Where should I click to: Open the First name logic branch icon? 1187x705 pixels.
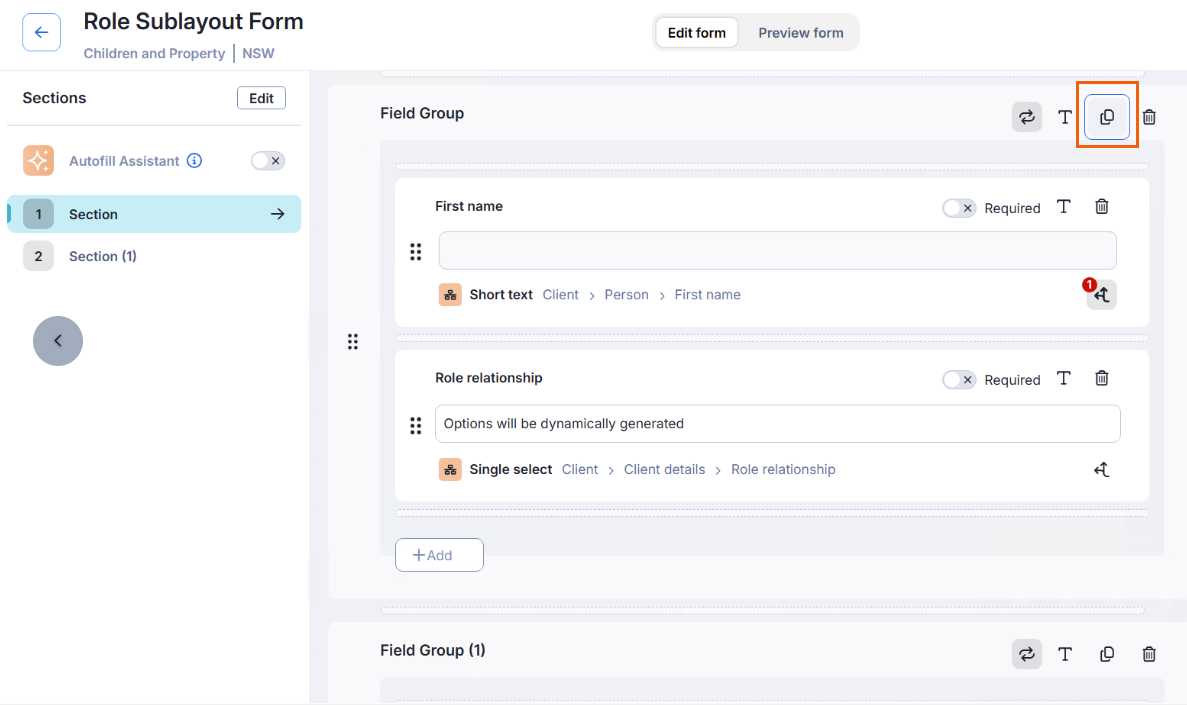(x=1101, y=295)
